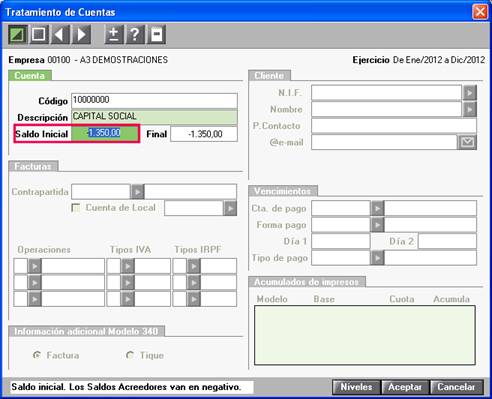
Task: Click the minus toolbar icon
Action: click(x=156, y=34)
